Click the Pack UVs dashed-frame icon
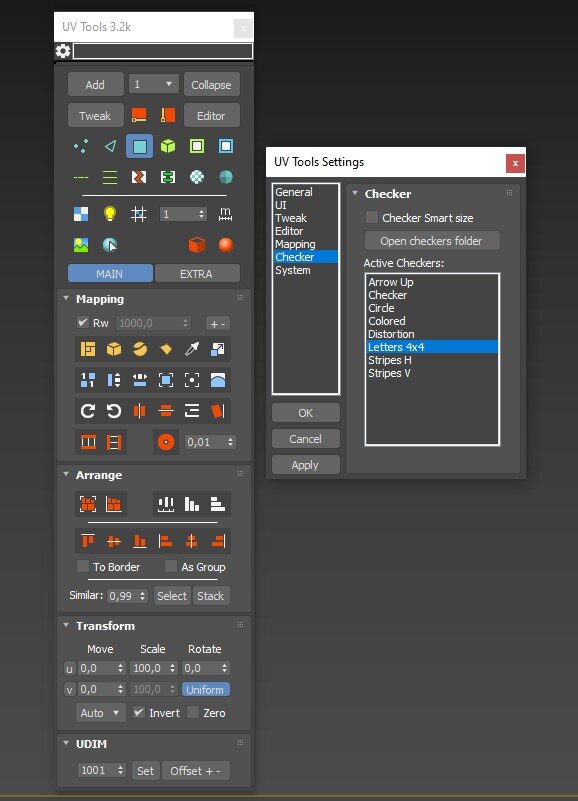This screenshot has width=578, height=801. 88,504
